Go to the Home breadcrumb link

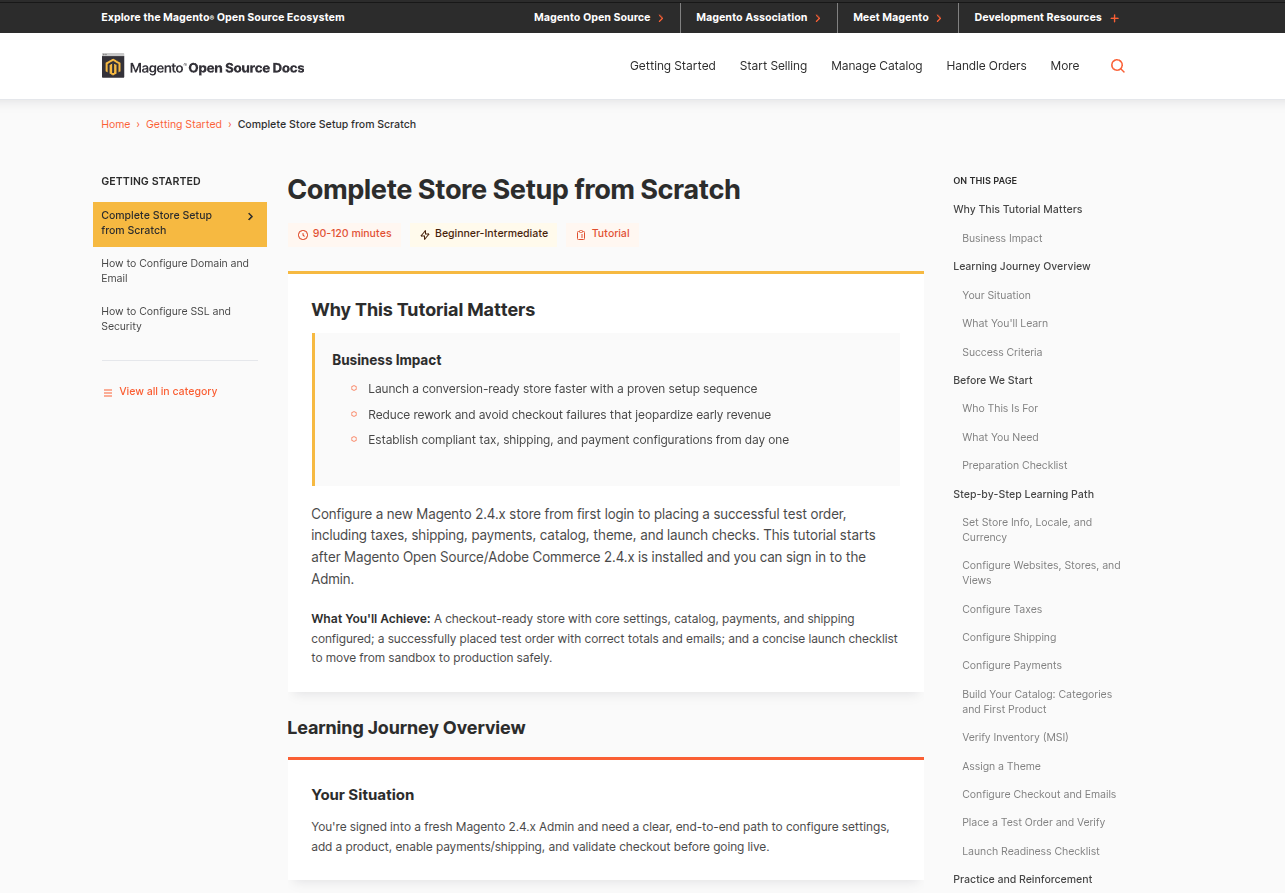pyautogui.click(x=115, y=124)
